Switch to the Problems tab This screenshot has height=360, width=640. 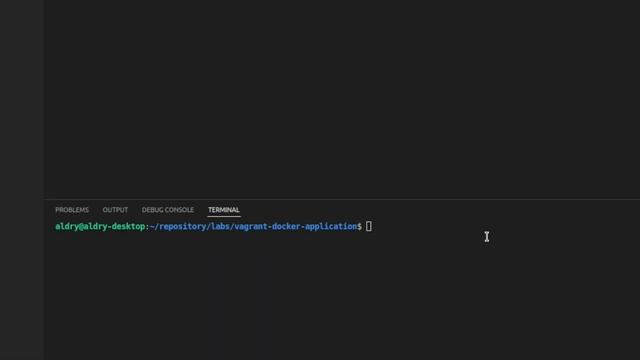click(x=72, y=210)
